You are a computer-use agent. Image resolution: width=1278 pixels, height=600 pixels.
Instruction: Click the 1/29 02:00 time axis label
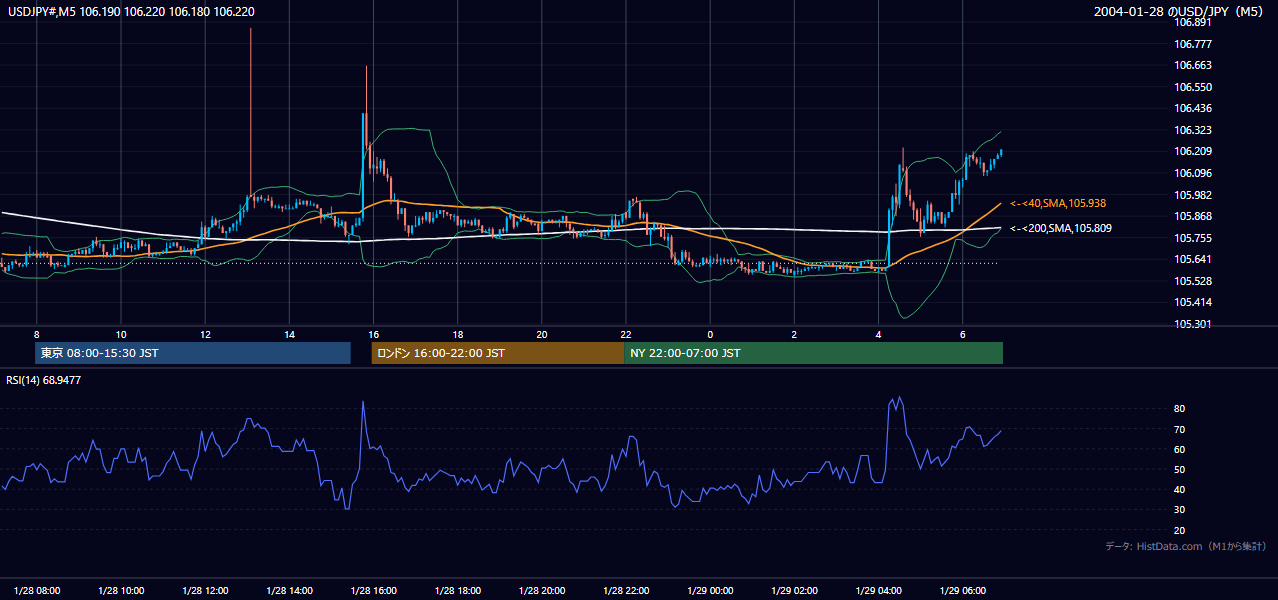(794, 591)
